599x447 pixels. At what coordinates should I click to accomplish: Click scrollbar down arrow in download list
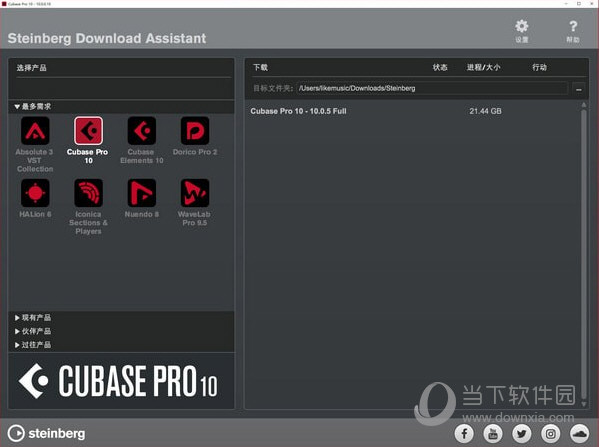point(583,403)
